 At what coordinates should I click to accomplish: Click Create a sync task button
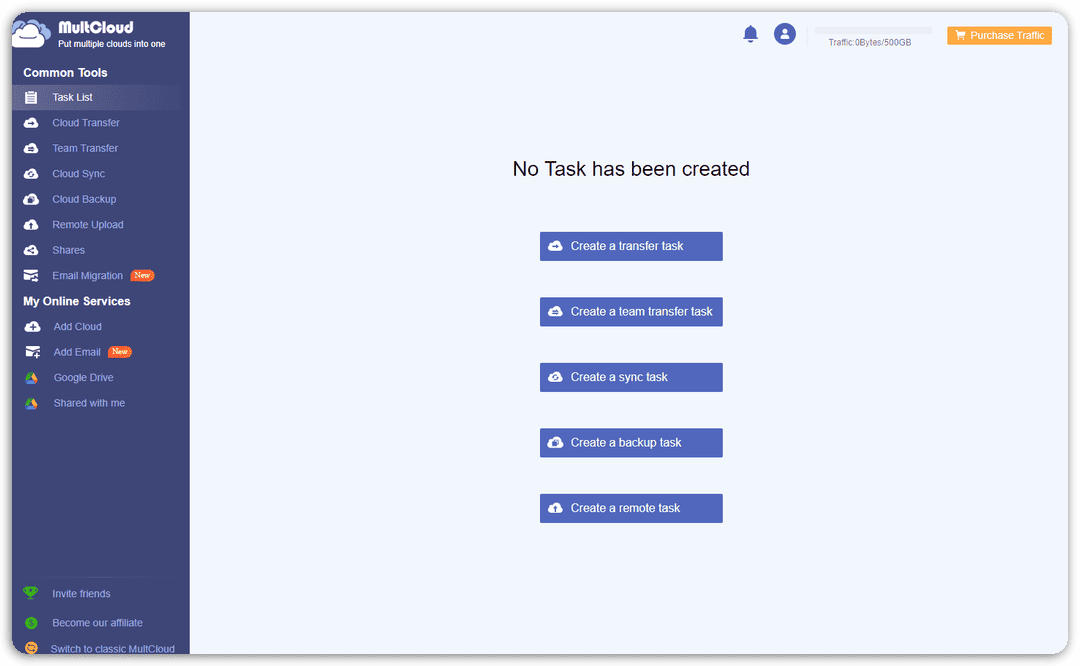pos(631,377)
